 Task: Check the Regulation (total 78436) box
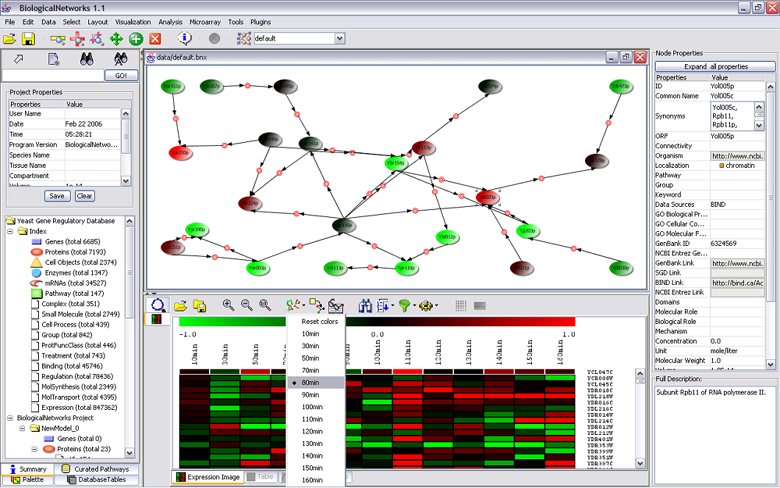click(35, 377)
